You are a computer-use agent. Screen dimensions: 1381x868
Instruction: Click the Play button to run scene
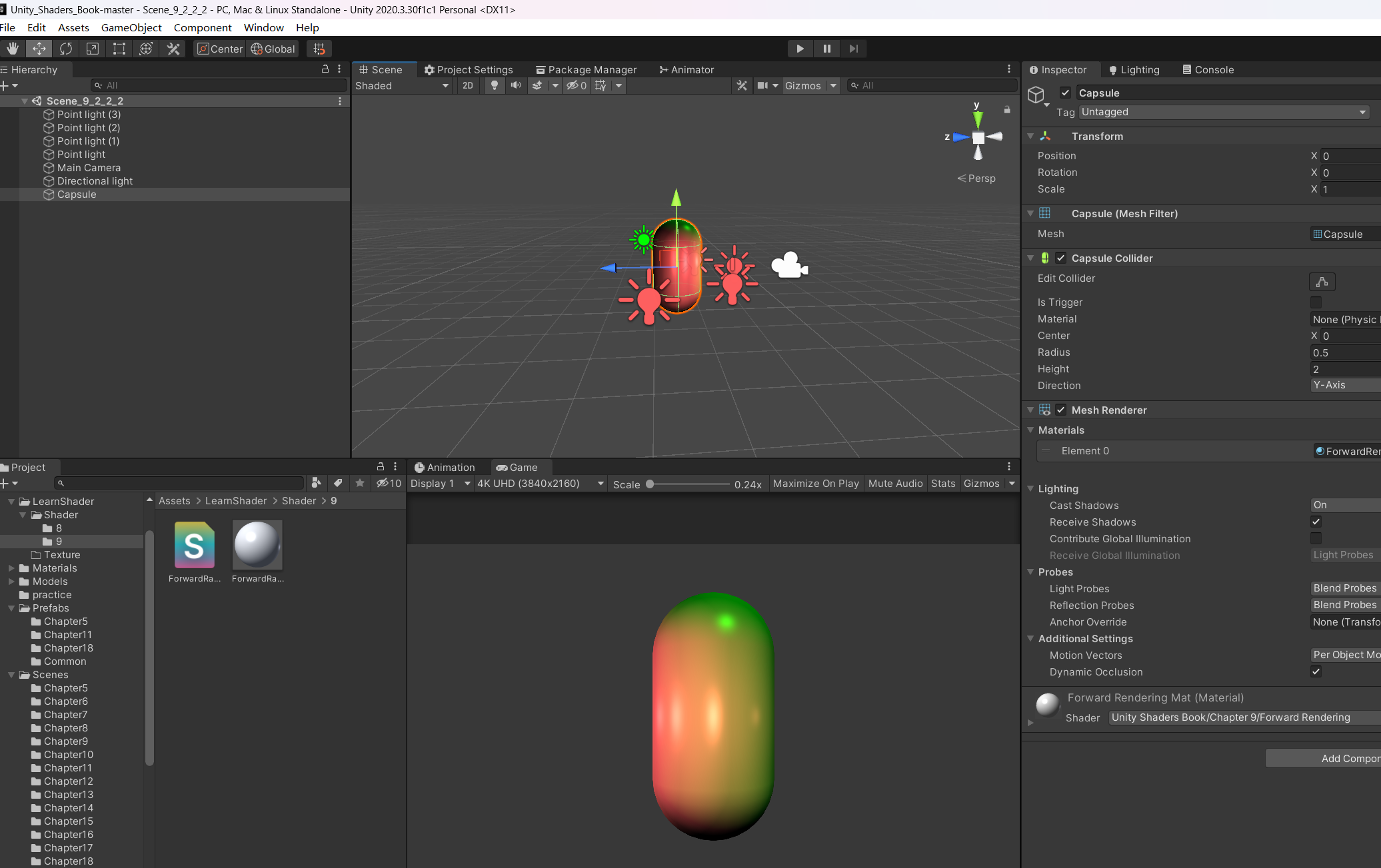799,48
